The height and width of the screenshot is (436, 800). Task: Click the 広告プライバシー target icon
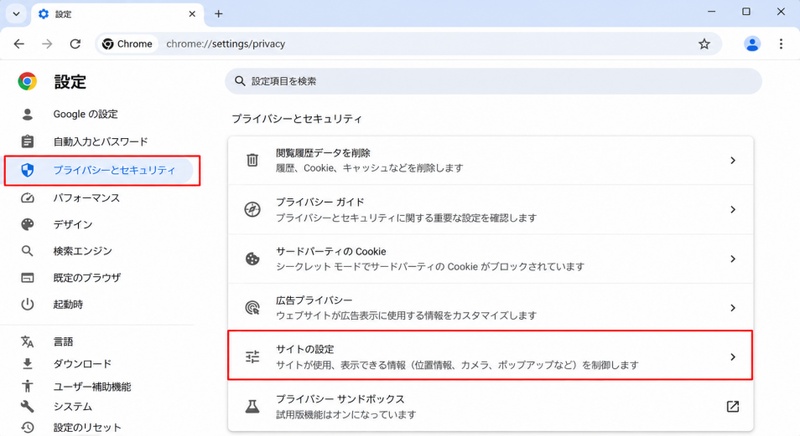coord(253,307)
